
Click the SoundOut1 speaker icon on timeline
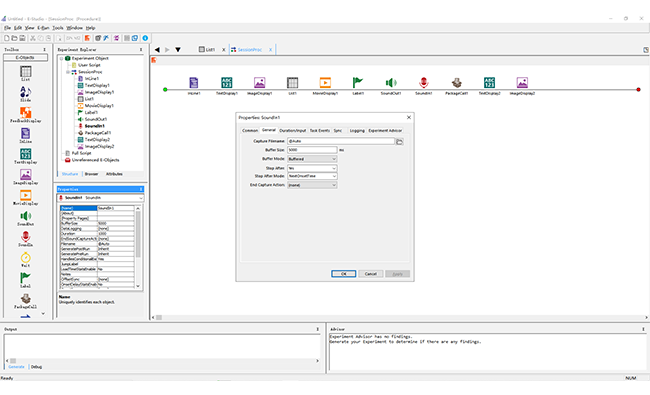point(390,82)
